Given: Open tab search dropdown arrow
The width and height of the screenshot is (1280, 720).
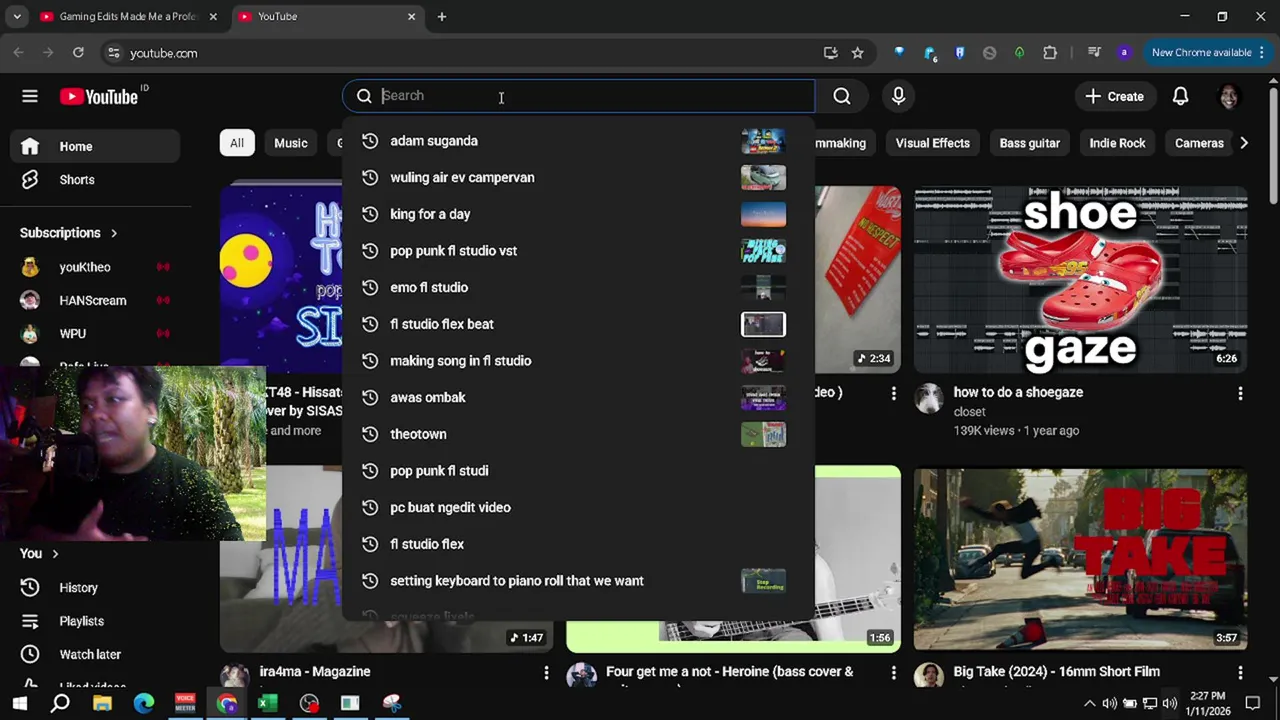Looking at the screenshot, I should pos(17,17).
